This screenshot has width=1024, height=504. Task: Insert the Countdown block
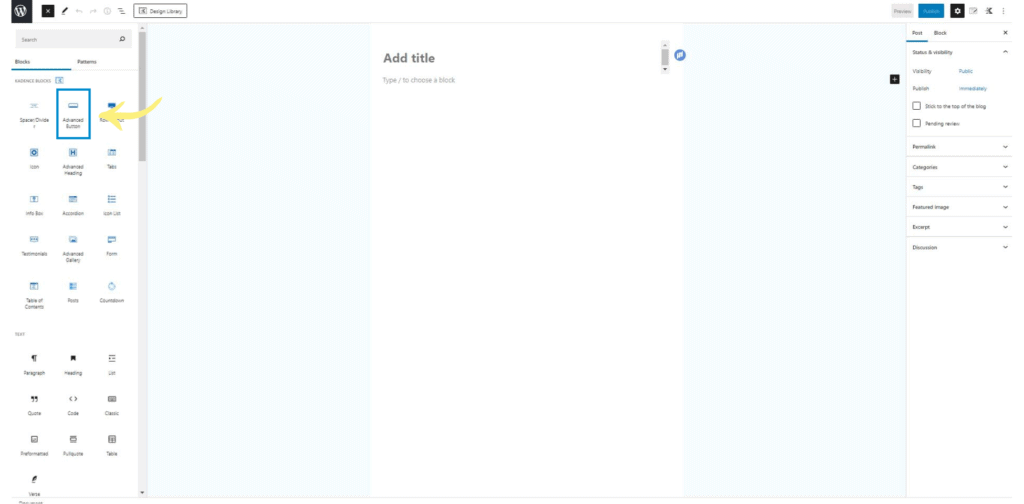(x=112, y=292)
